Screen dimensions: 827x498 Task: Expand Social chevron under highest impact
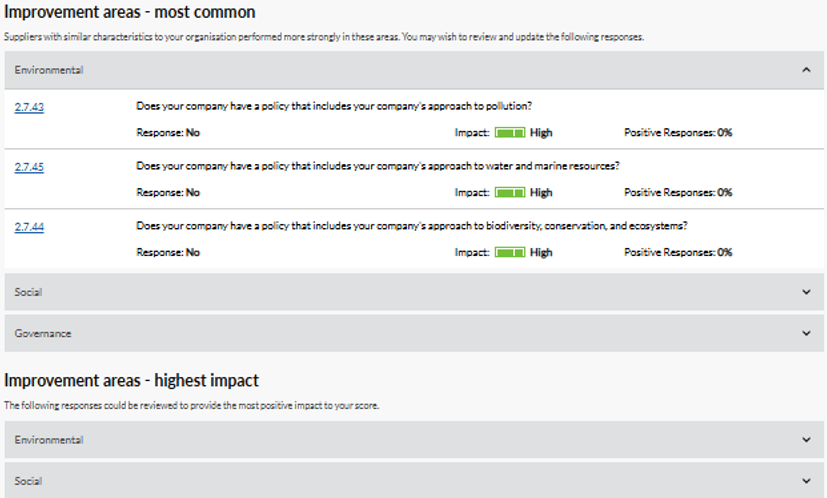coord(806,481)
